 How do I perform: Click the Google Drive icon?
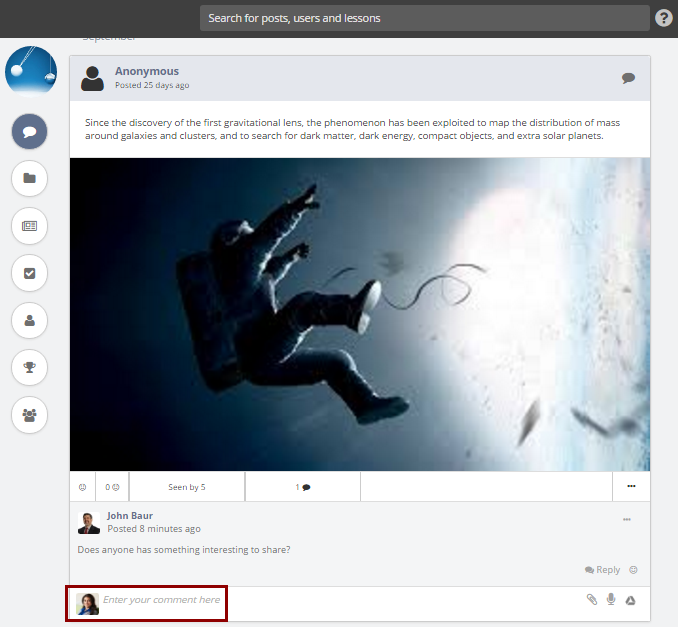[630, 600]
